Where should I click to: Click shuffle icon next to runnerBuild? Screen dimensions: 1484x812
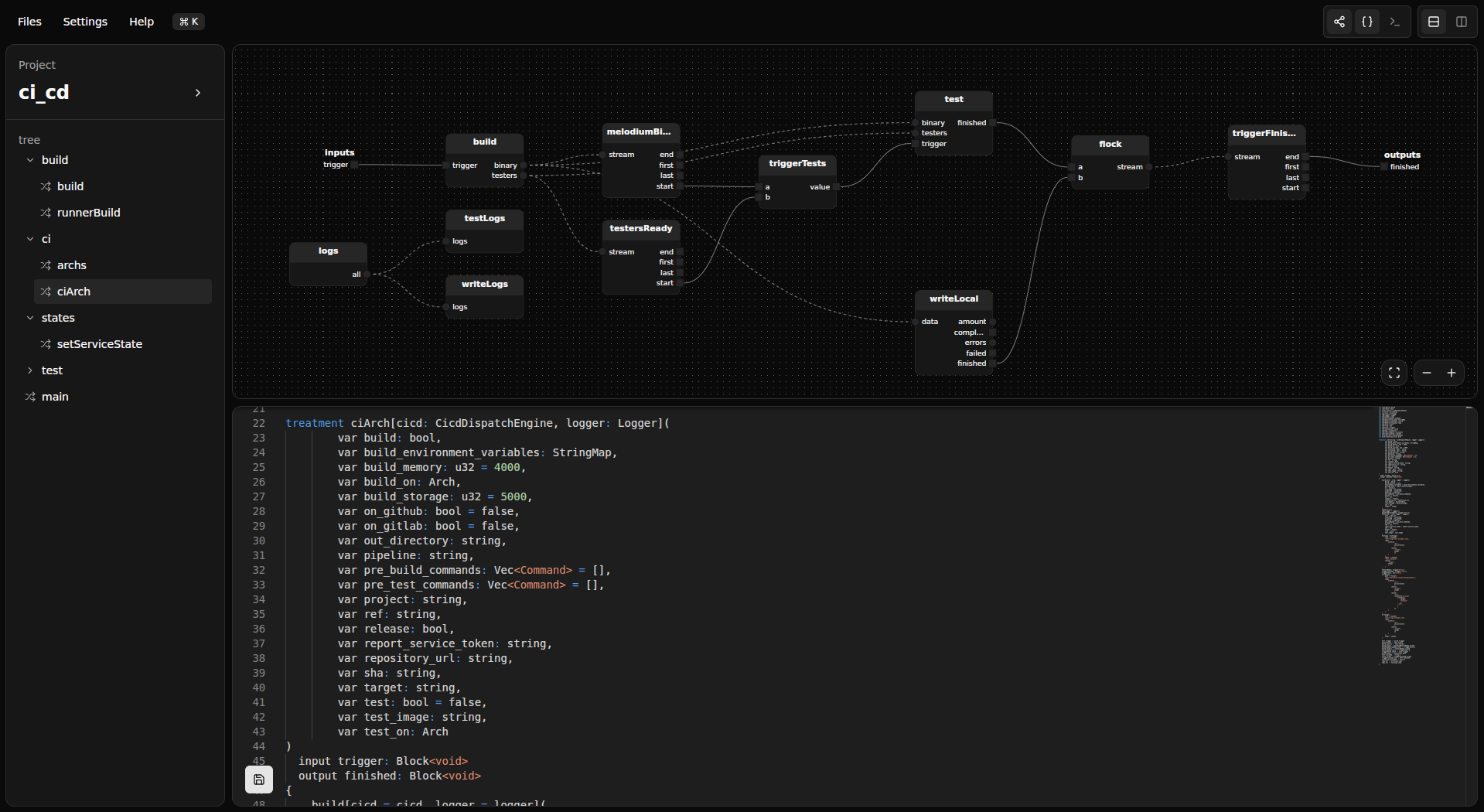click(x=46, y=213)
